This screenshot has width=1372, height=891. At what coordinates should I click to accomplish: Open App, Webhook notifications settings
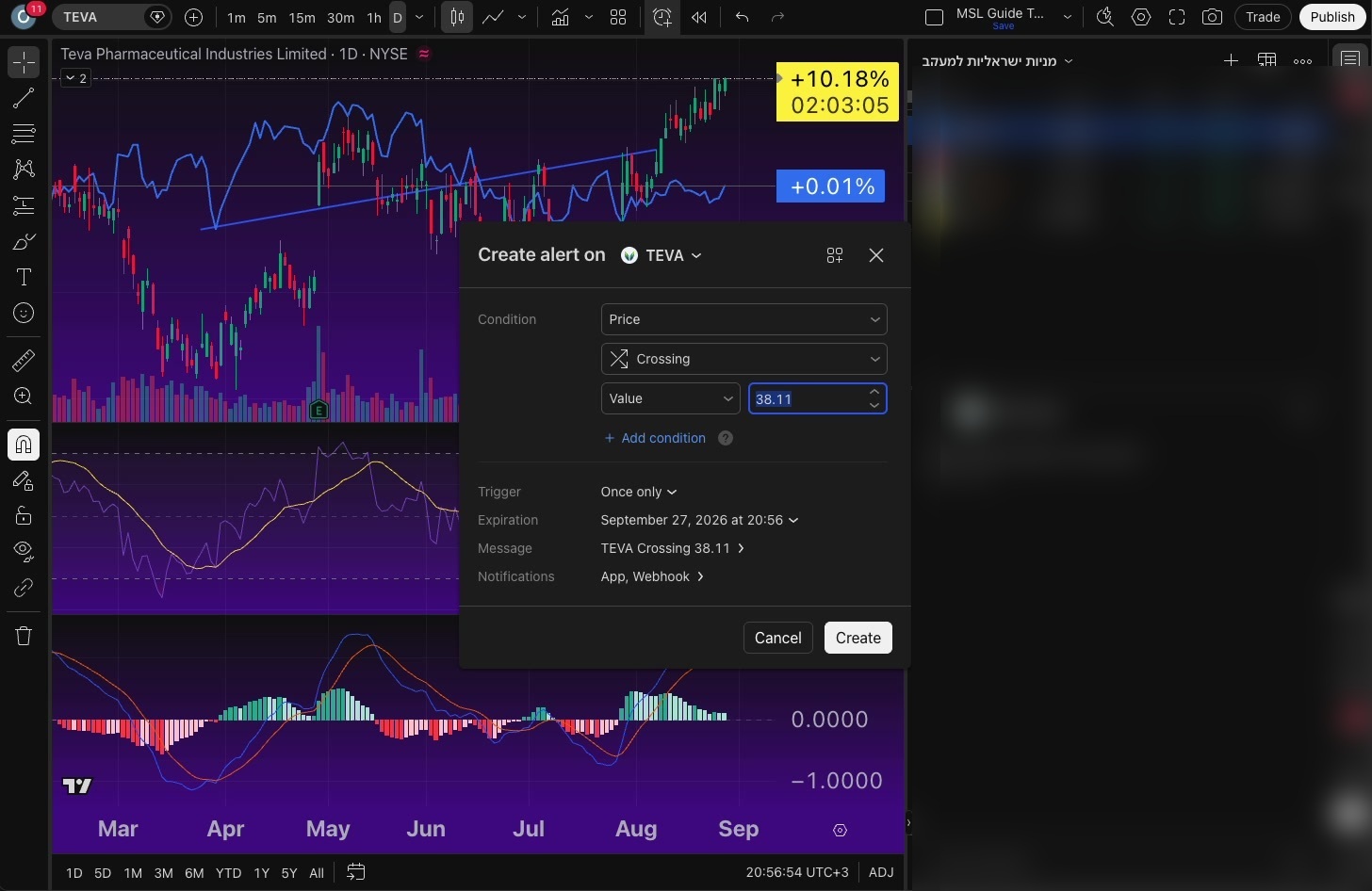(x=652, y=576)
